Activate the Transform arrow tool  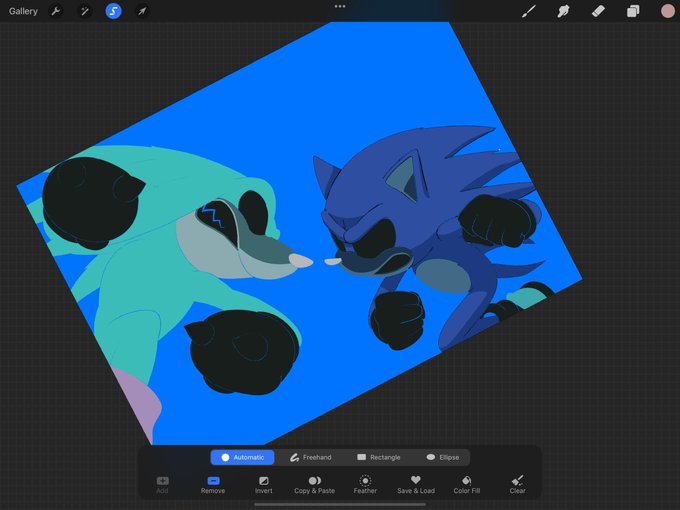142,11
